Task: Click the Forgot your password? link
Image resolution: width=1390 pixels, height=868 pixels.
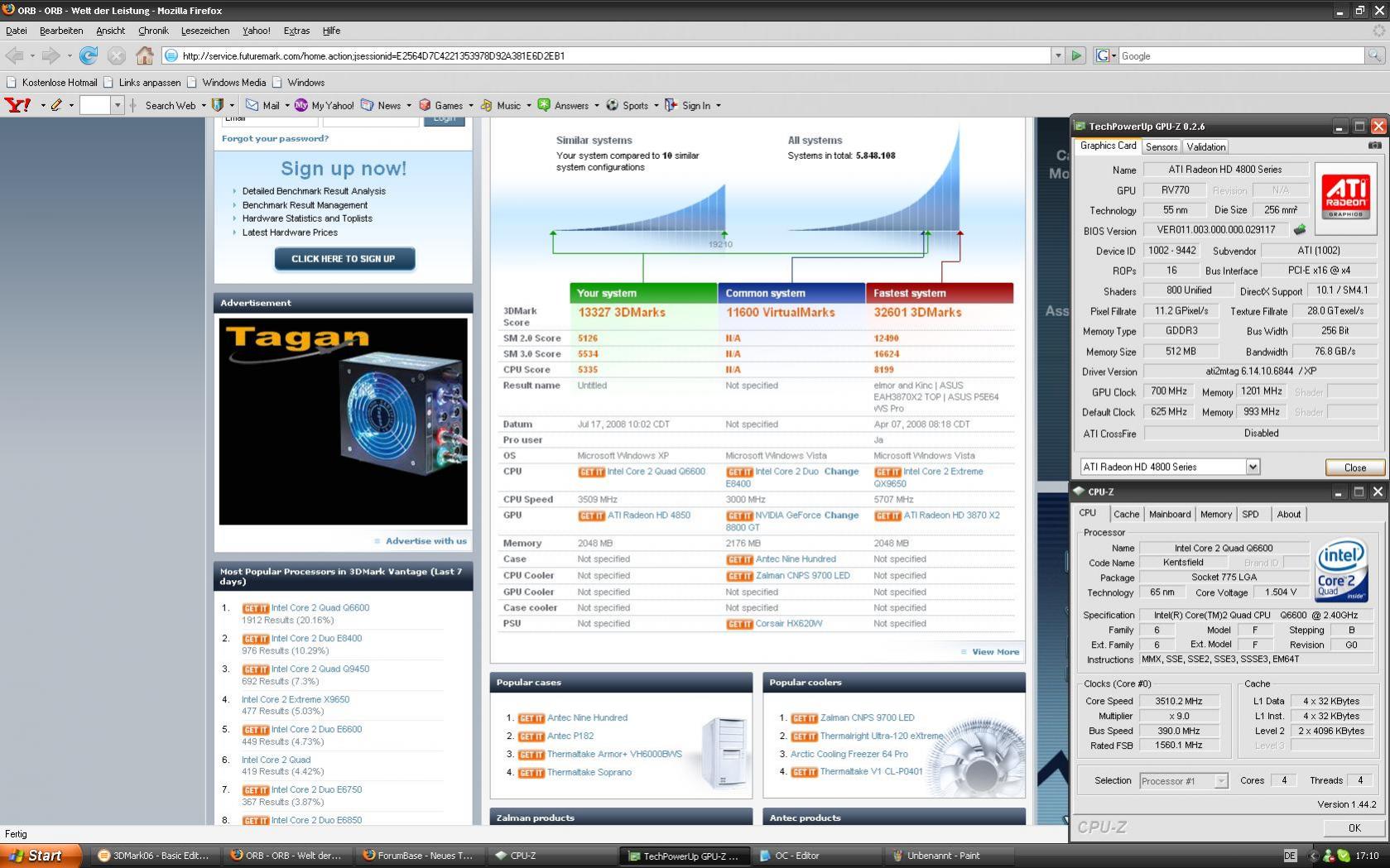Action: click(x=275, y=138)
